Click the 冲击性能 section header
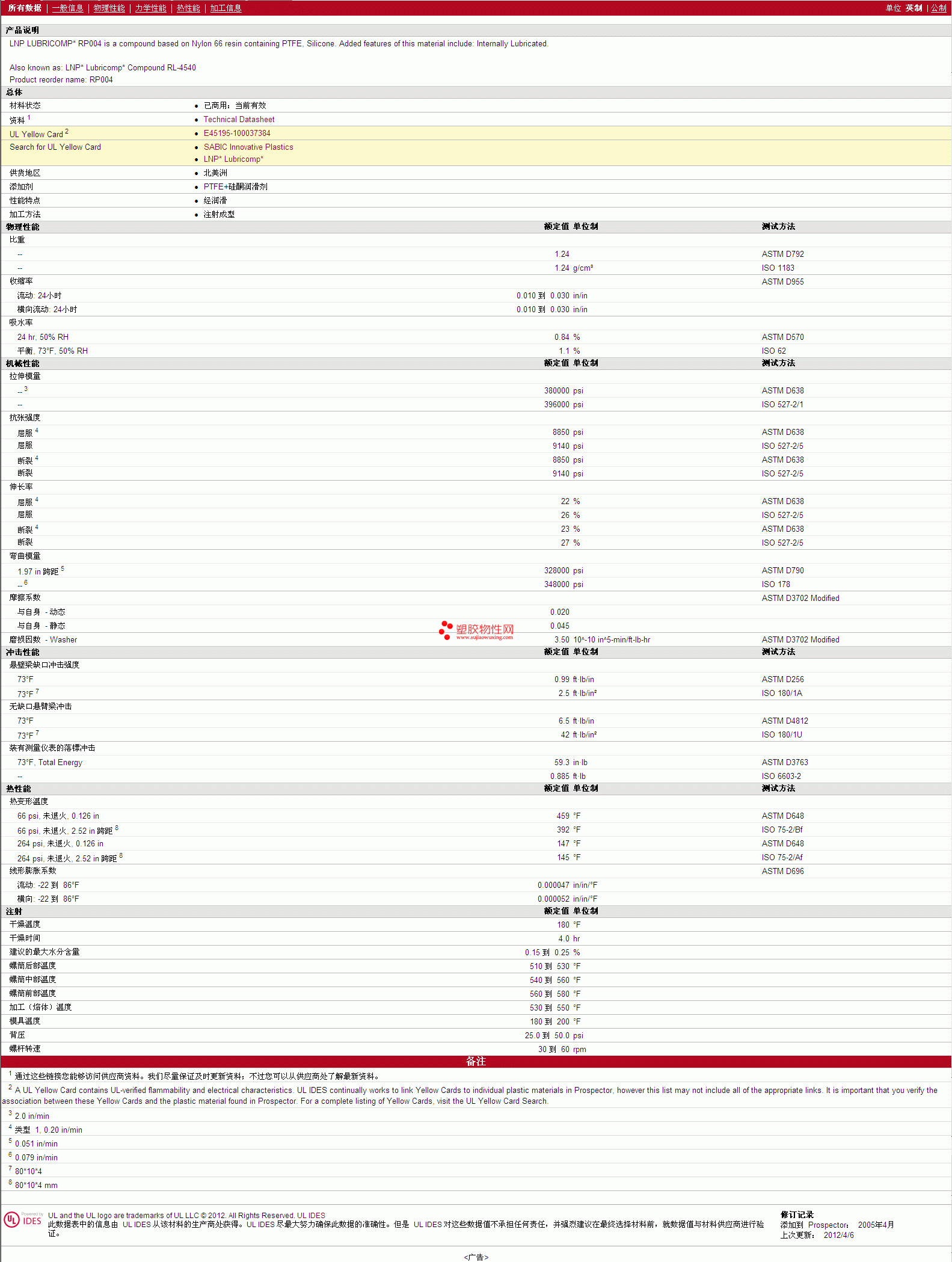Viewport: 952px width, 1262px height. click(22, 653)
